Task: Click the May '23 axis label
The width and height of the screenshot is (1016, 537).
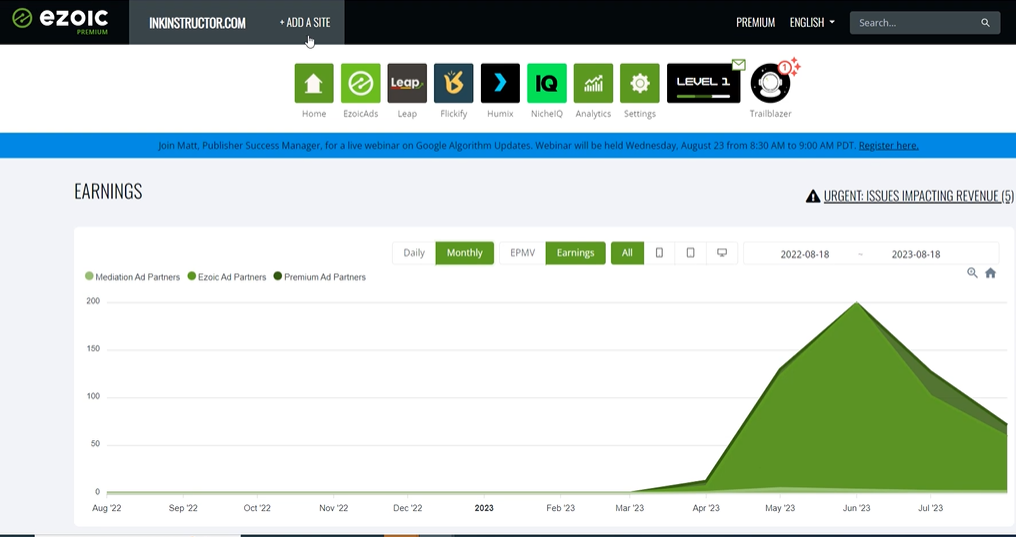Action: click(x=779, y=508)
